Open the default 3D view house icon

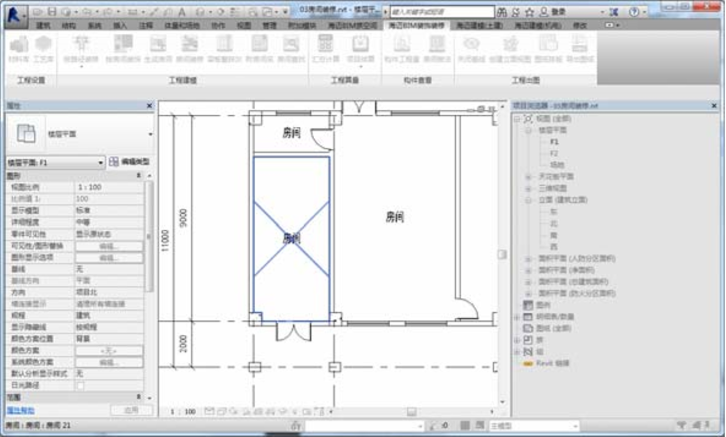[200, 12]
